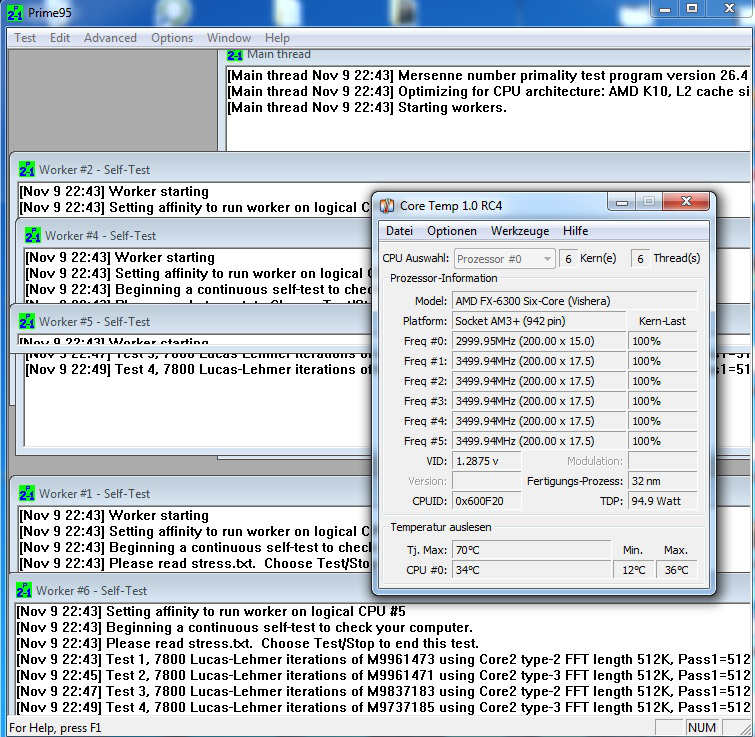Open Hilfe menu in Core Temp
This screenshot has height=737, width=755.
tap(575, 231)
